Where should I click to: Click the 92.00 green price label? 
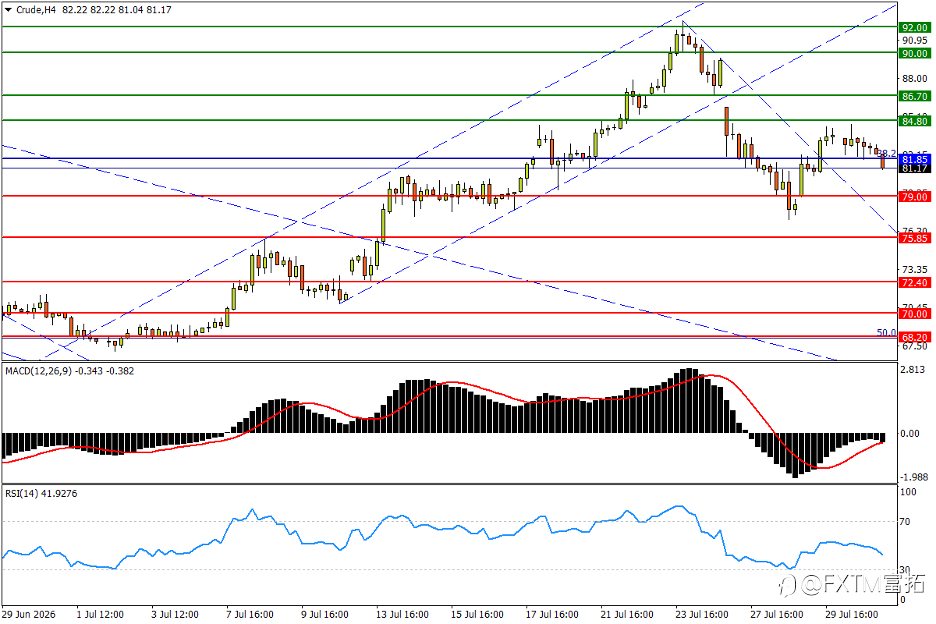pyautogui.click(x=914, y=27)
